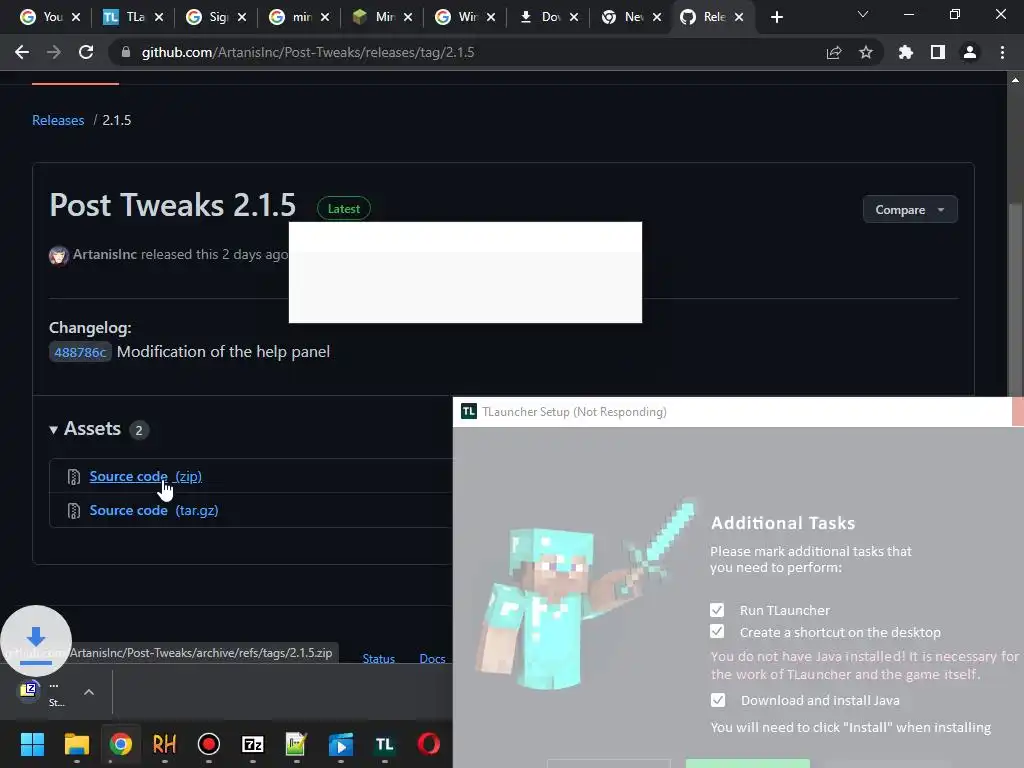Open the Releases breadcrumb link
The height and width of the screenshot is (768, 1024).
[58, 120]
